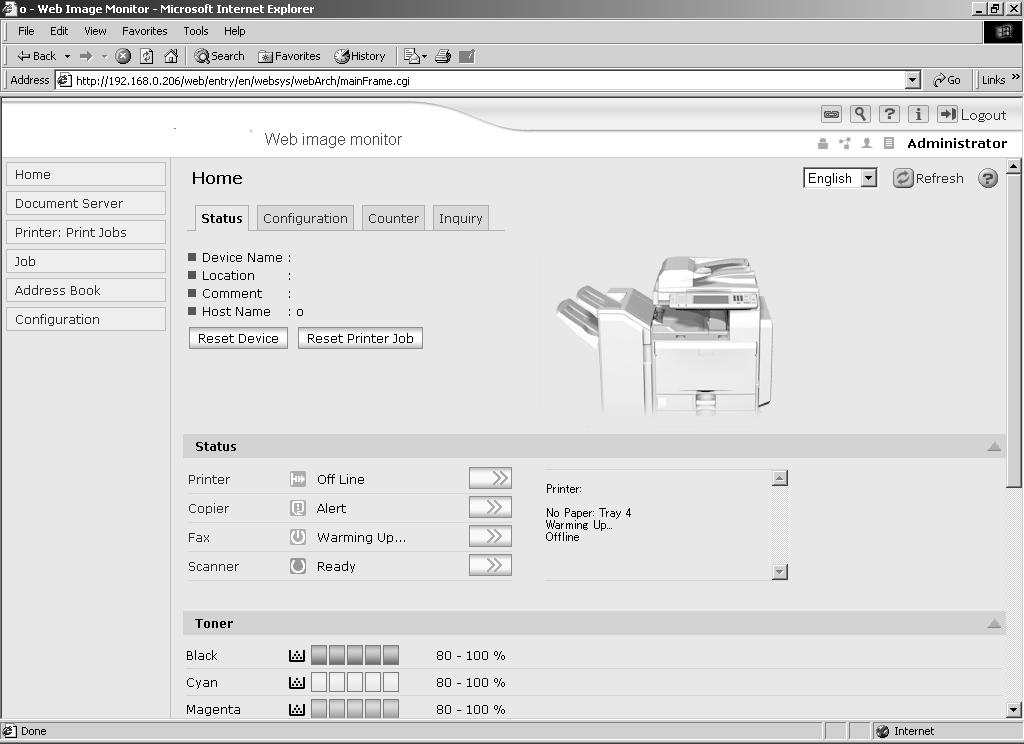Click the question mark help icon in header
Image resolution: width=1024 pixels, height=744 pixels.
pyautogui.click(x=889, y=114)
